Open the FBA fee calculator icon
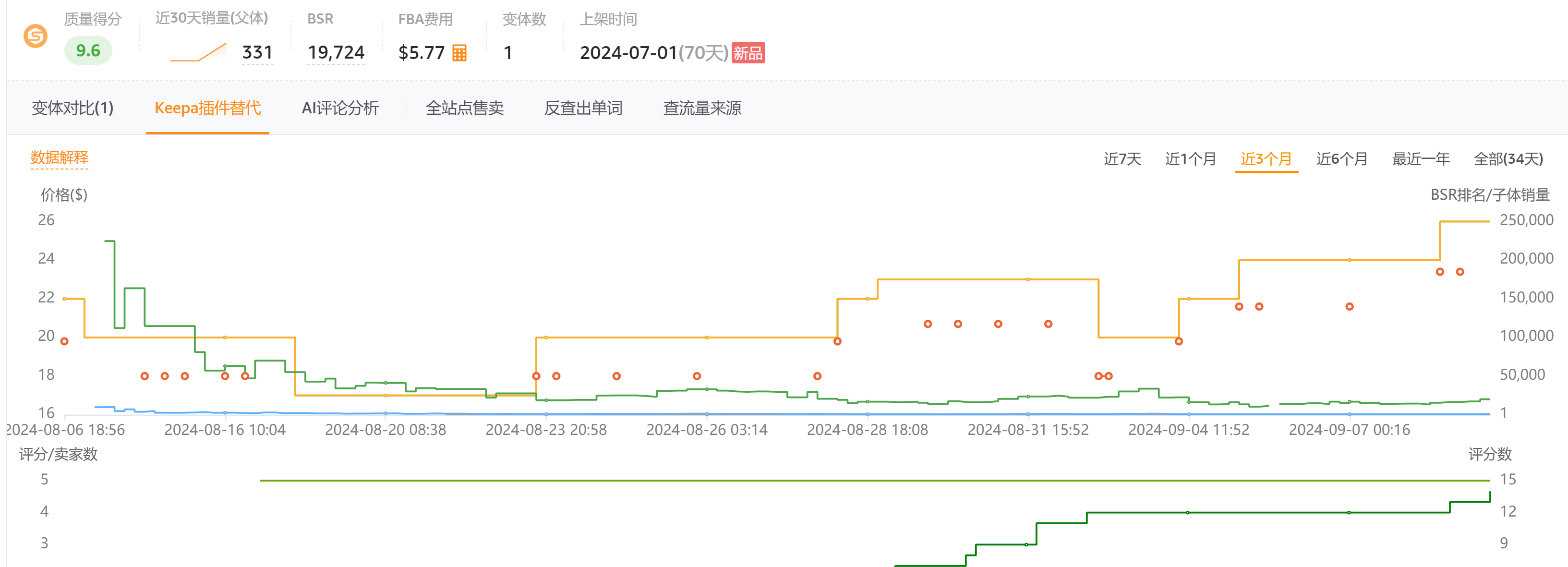Image resolution: width=1568 pixels, height=567 pixels. coord(459,53)
